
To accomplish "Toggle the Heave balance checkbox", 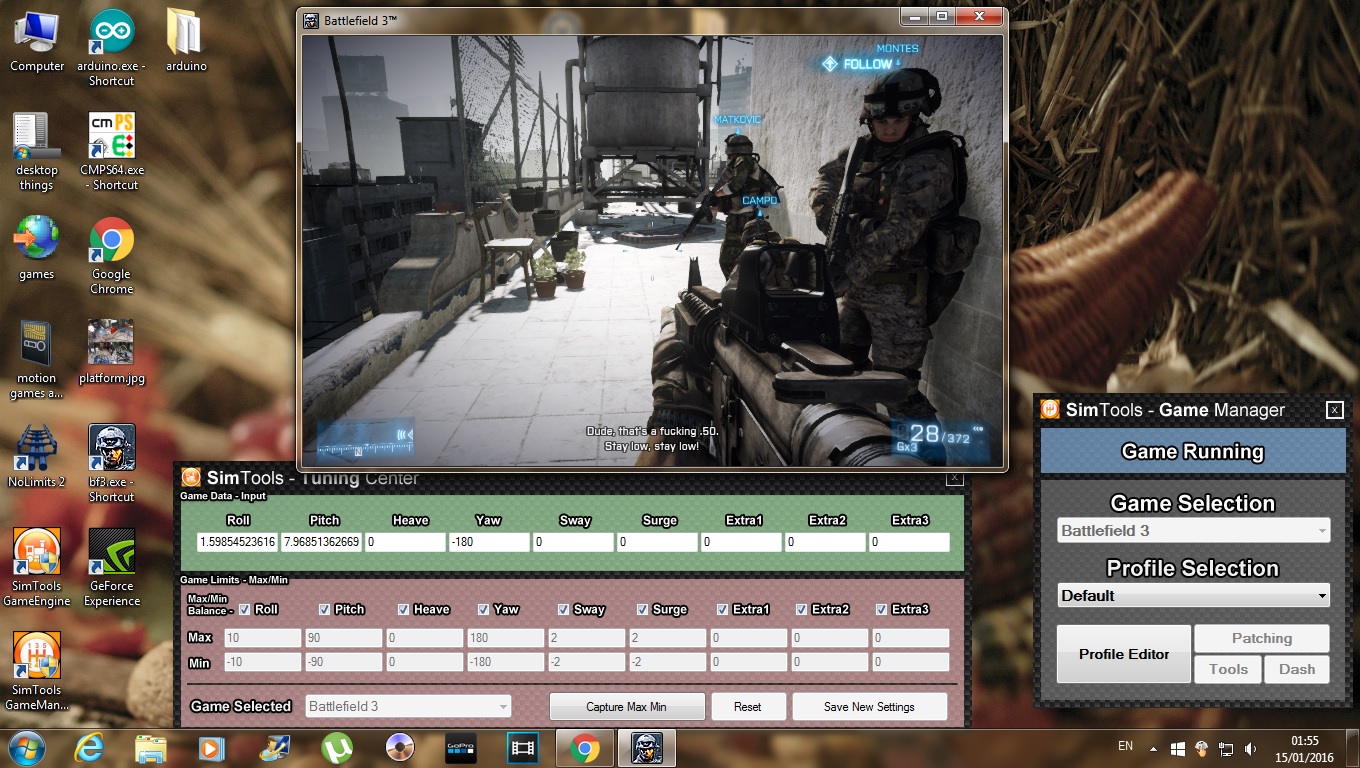I will 403,609.
